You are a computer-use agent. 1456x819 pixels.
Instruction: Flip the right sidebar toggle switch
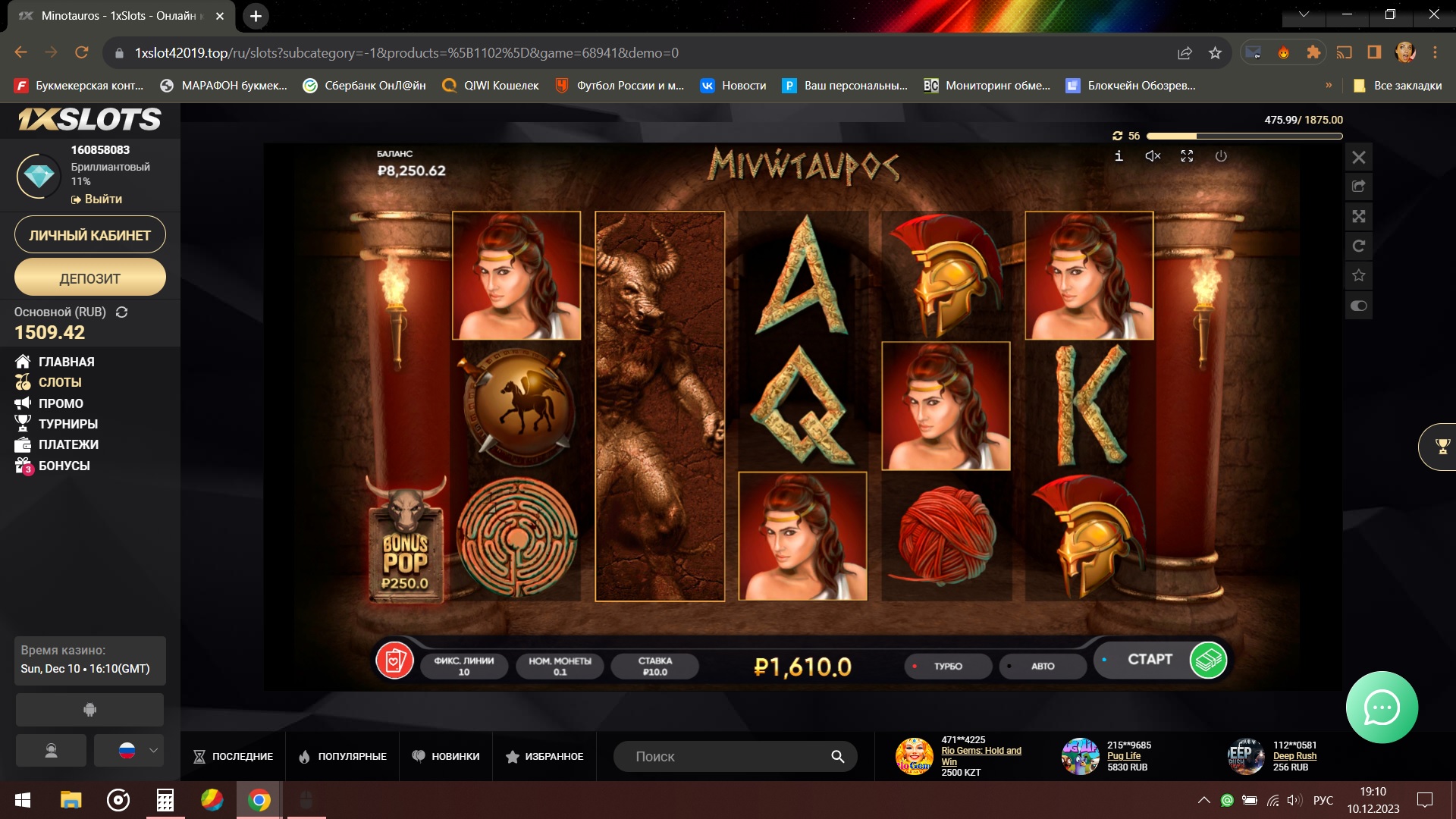tap(1359, 306)
